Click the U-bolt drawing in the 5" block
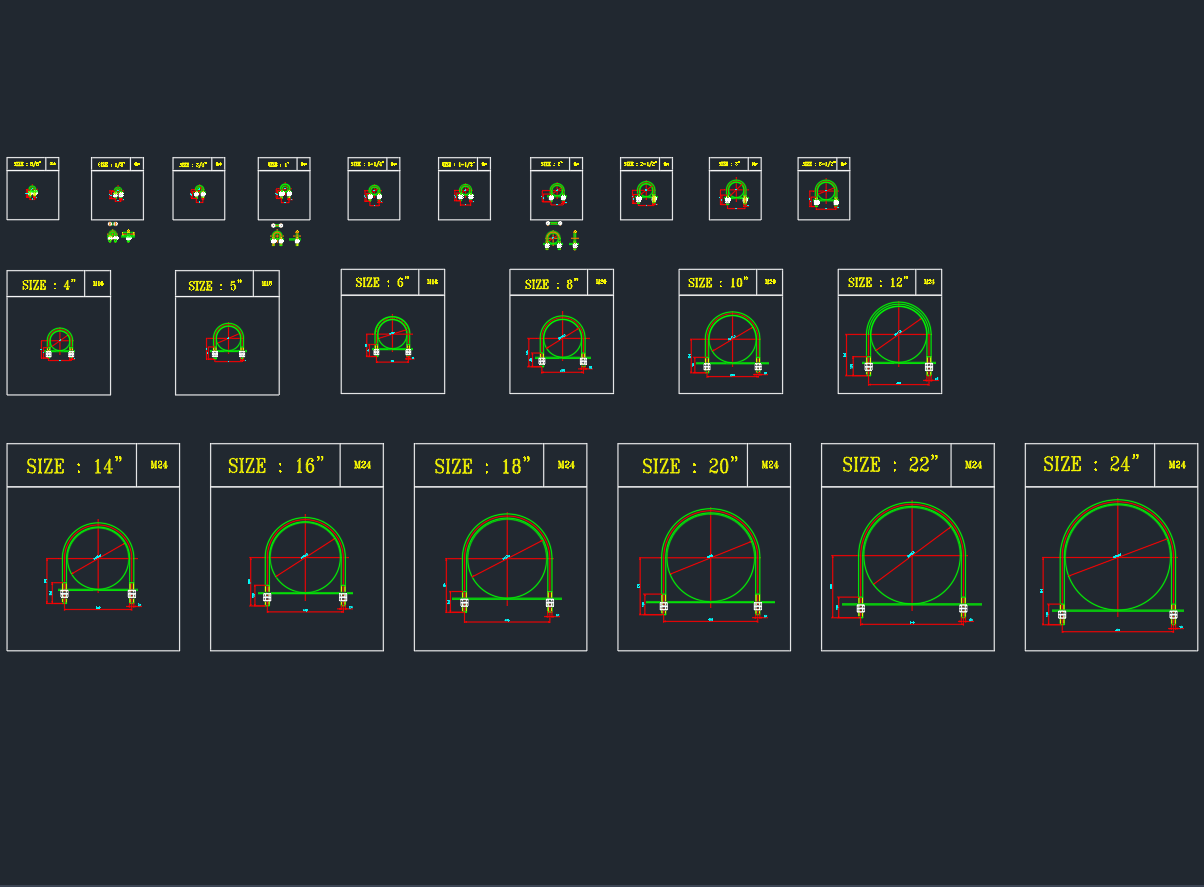1204x887 pixels. click(228, 341)
